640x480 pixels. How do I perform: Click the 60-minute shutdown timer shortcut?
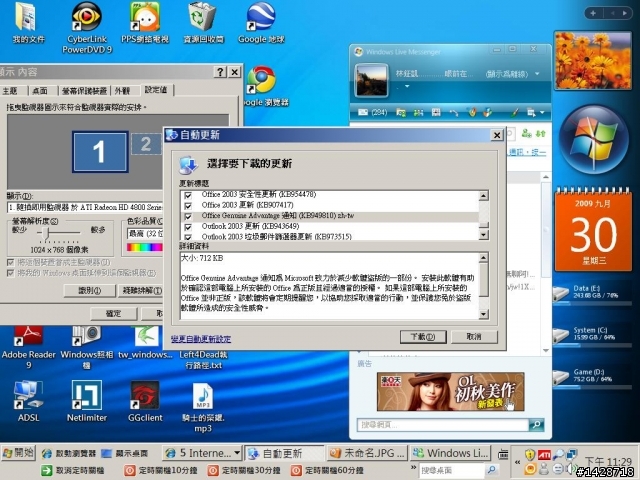328,471
